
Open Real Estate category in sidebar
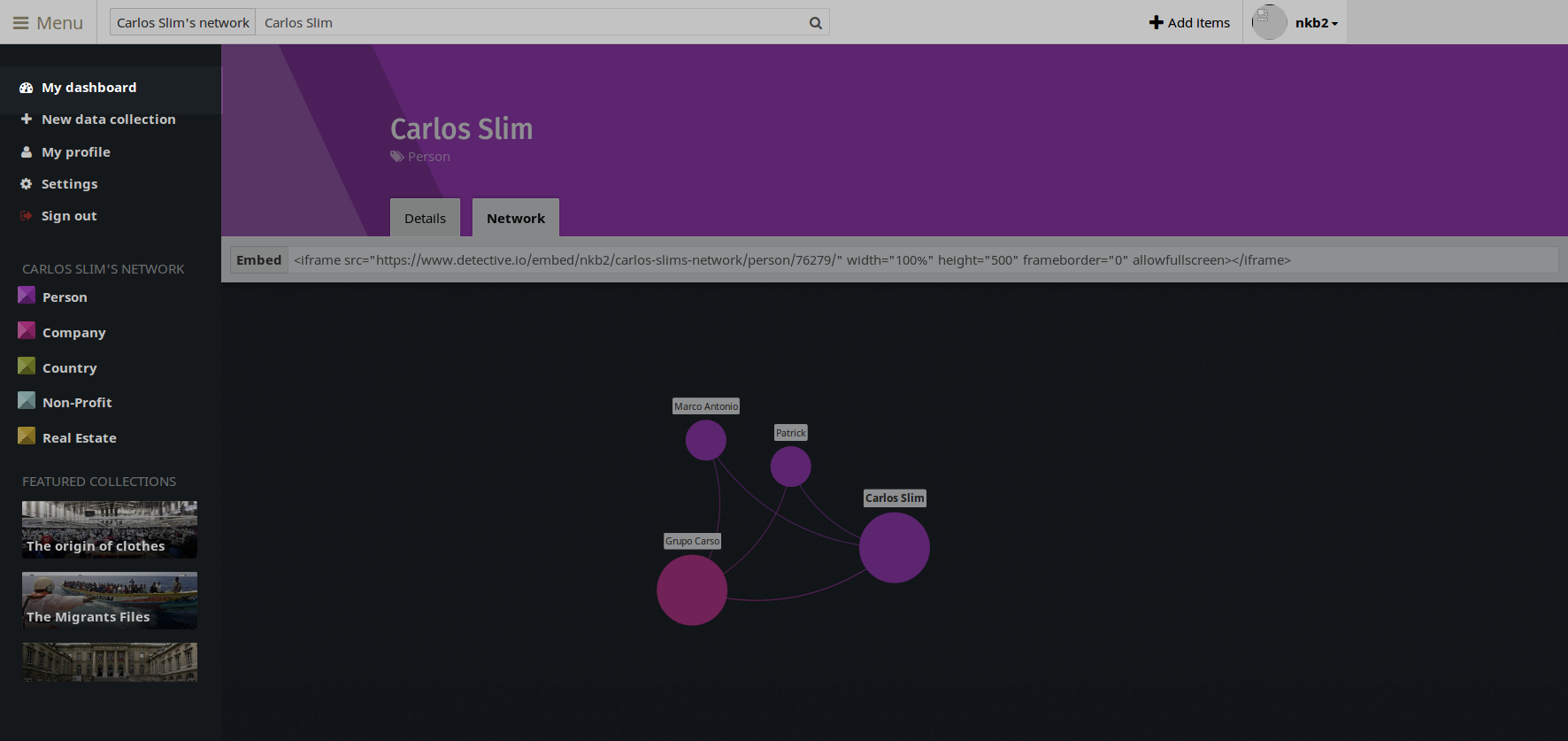(80, 438)
